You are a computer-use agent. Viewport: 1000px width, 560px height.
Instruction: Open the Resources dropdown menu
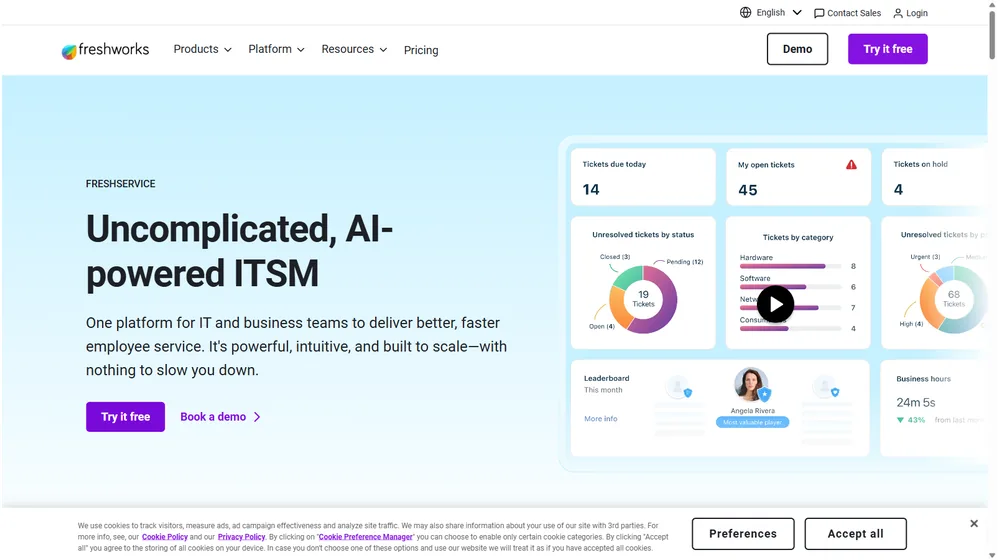[x=354, y=49]
